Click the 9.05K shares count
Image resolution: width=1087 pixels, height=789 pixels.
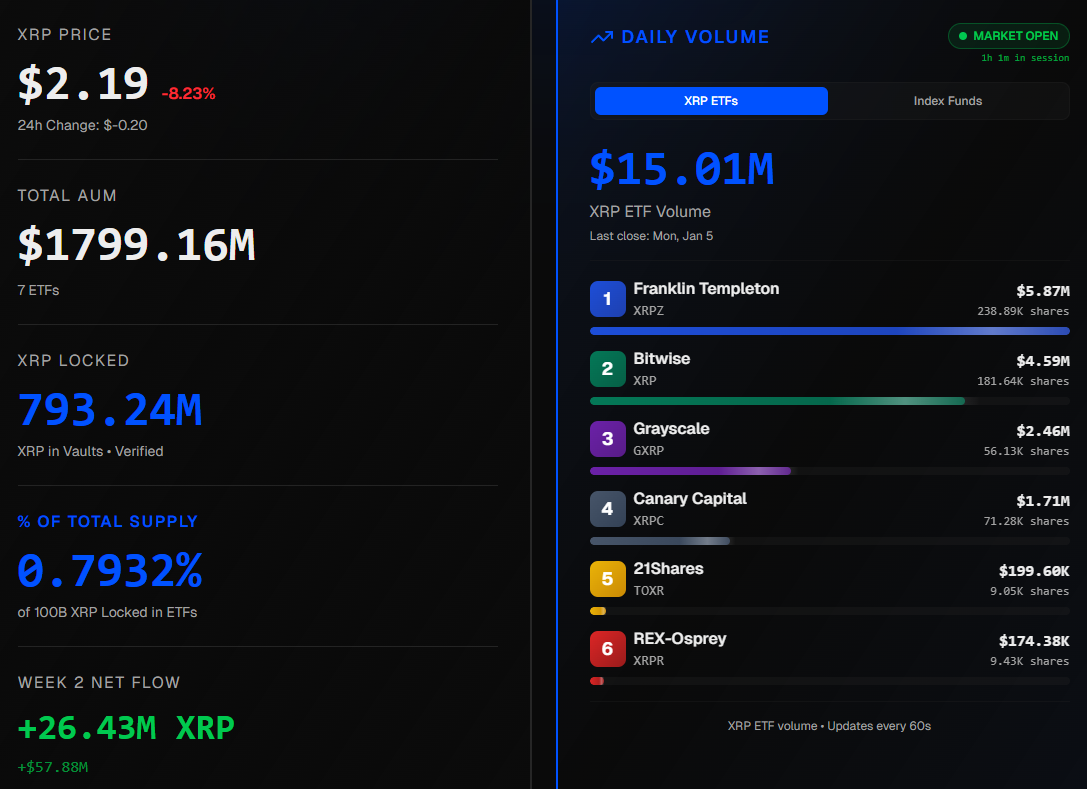pyautogui.click(x=1029, y=591)
